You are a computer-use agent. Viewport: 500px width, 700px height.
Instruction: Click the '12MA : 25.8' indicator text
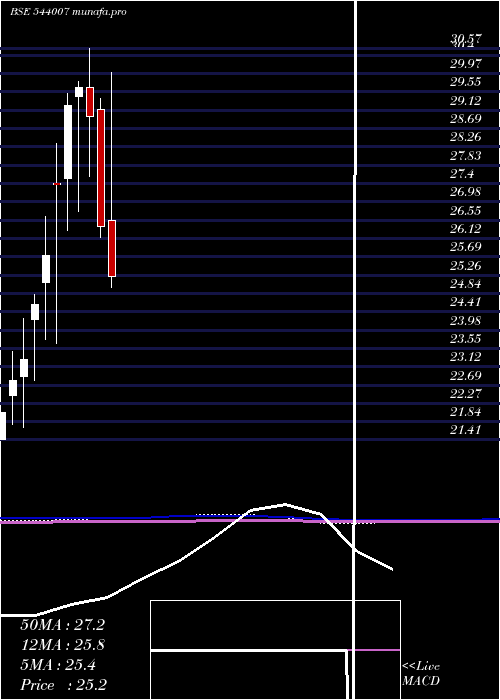(62, 645)
